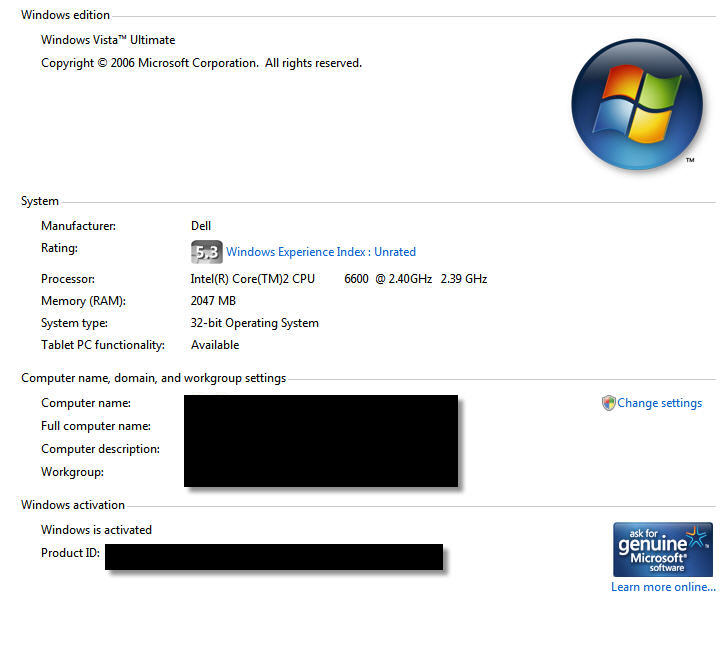Click the Dell manufacturer value
Image resolution: width=726 pixels, height=671 pixels.
pyautogui.click(x=201, y=226)
